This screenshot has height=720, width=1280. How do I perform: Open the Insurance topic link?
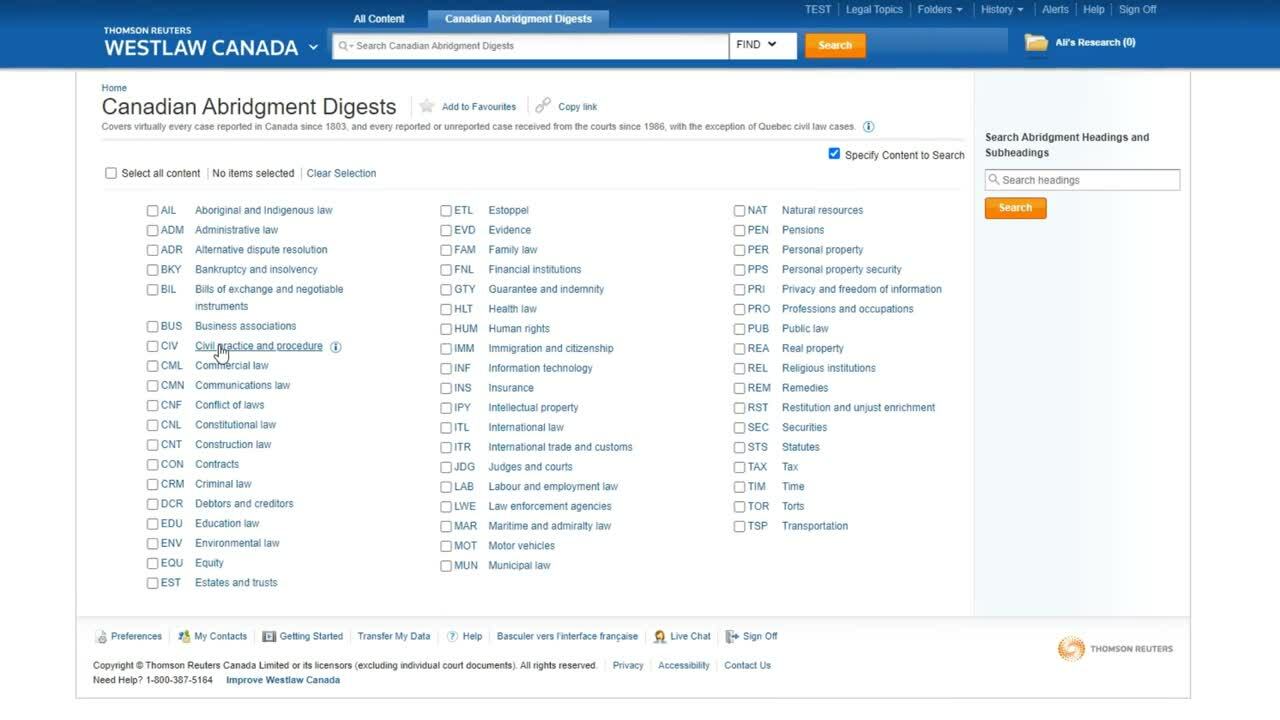tap(511, 388)
